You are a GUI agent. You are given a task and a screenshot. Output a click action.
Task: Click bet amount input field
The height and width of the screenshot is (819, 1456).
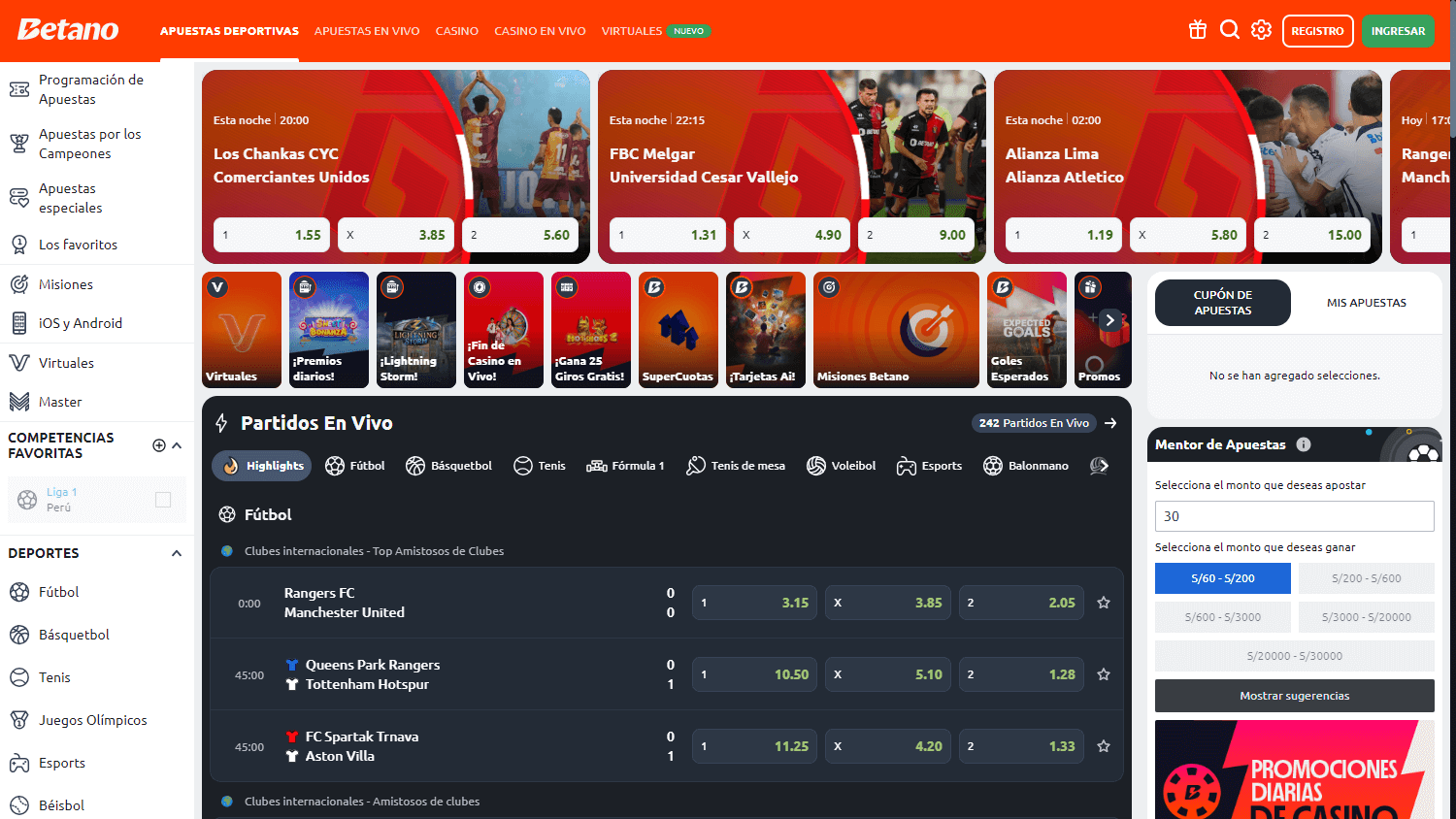coord(1295,516)
